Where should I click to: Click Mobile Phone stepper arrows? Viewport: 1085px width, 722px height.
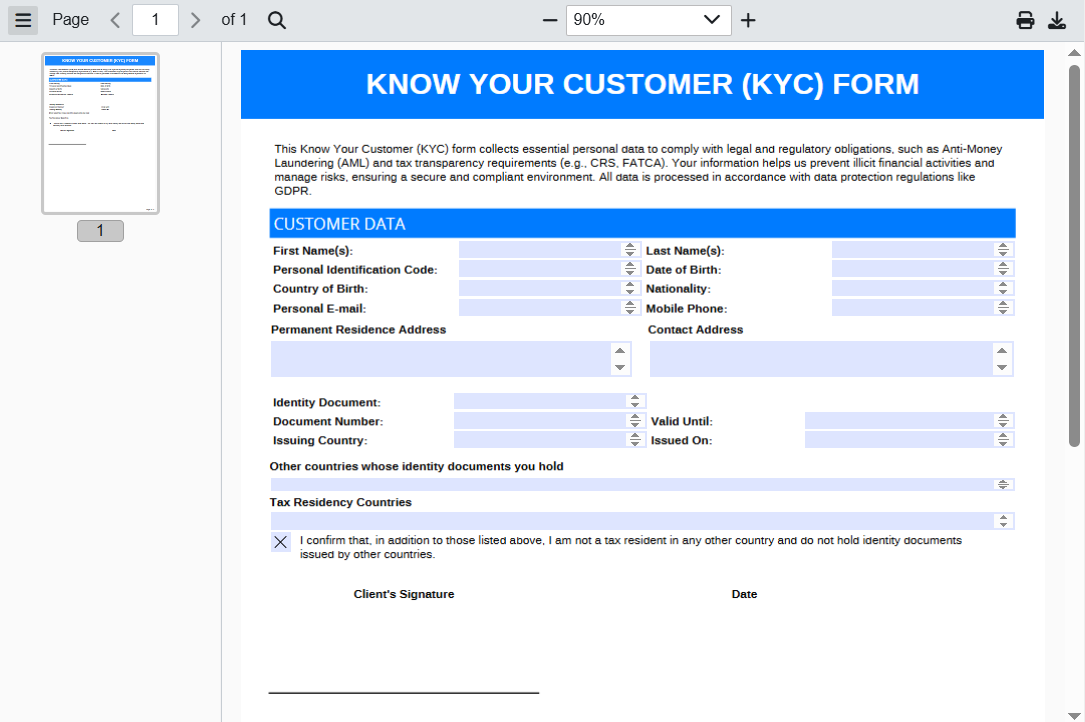(x=1003, y=307)
